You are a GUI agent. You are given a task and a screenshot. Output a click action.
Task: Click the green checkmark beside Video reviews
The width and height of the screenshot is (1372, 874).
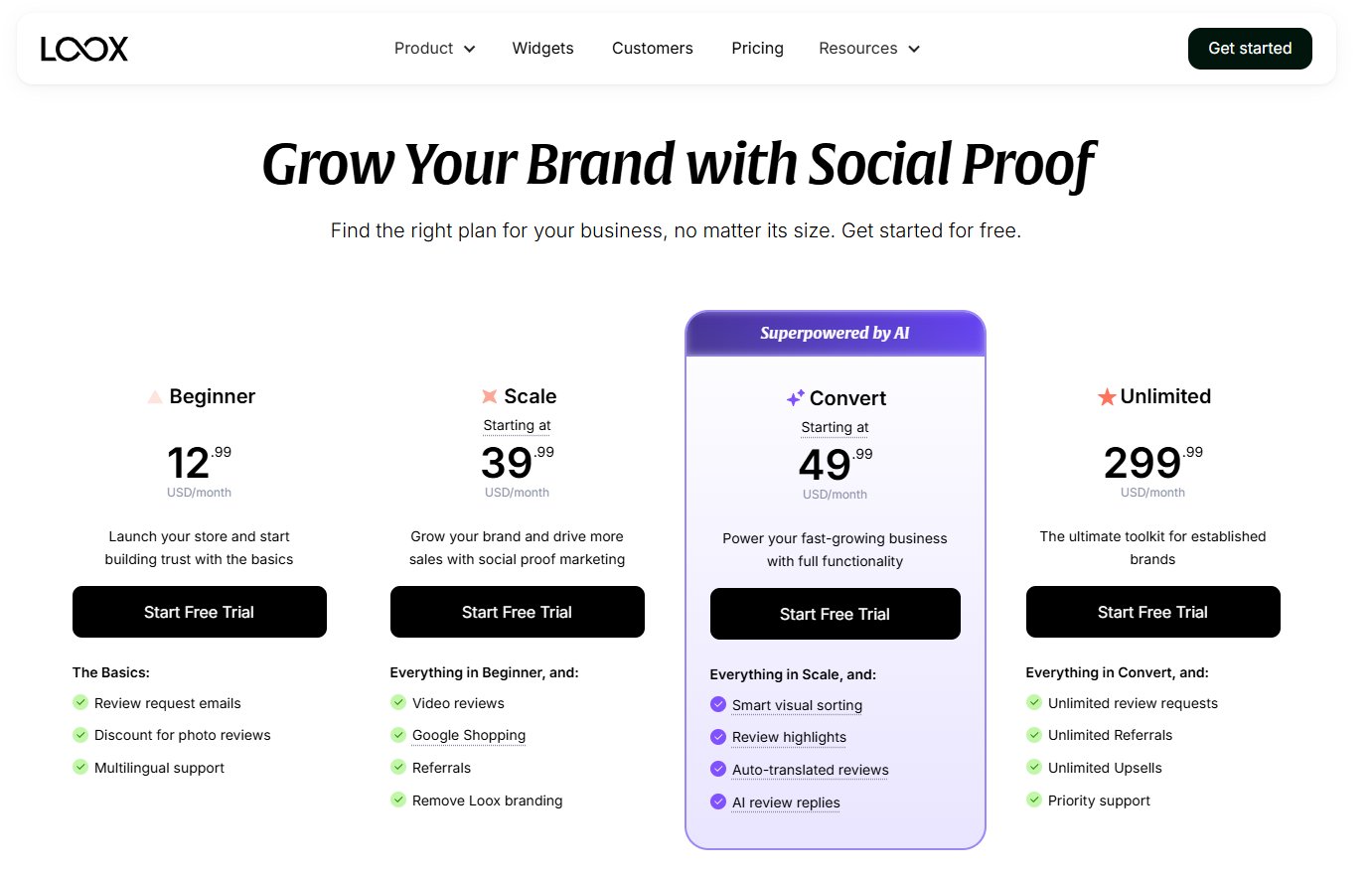398,702
